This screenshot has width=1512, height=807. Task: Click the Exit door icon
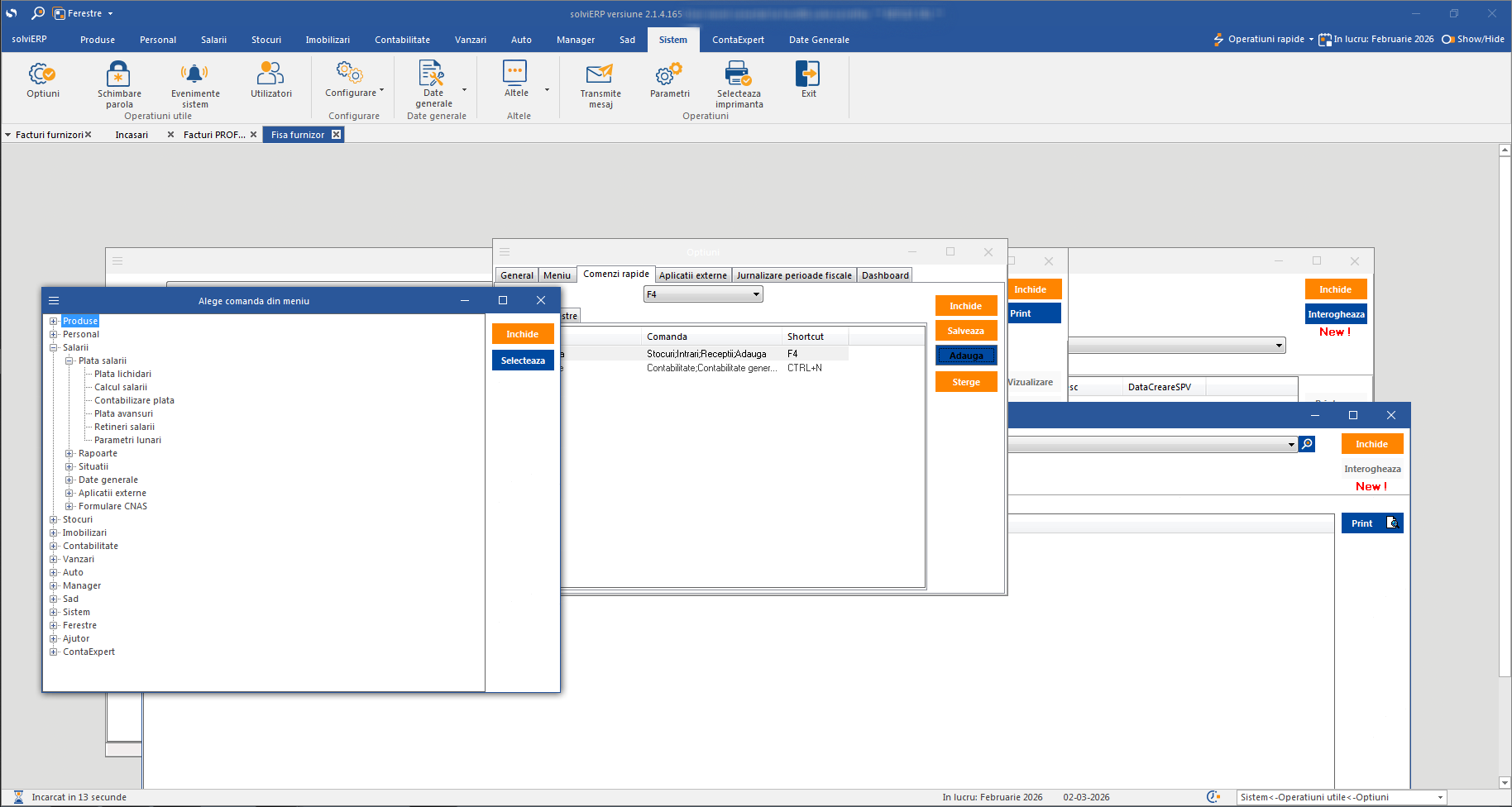(808, 74)
